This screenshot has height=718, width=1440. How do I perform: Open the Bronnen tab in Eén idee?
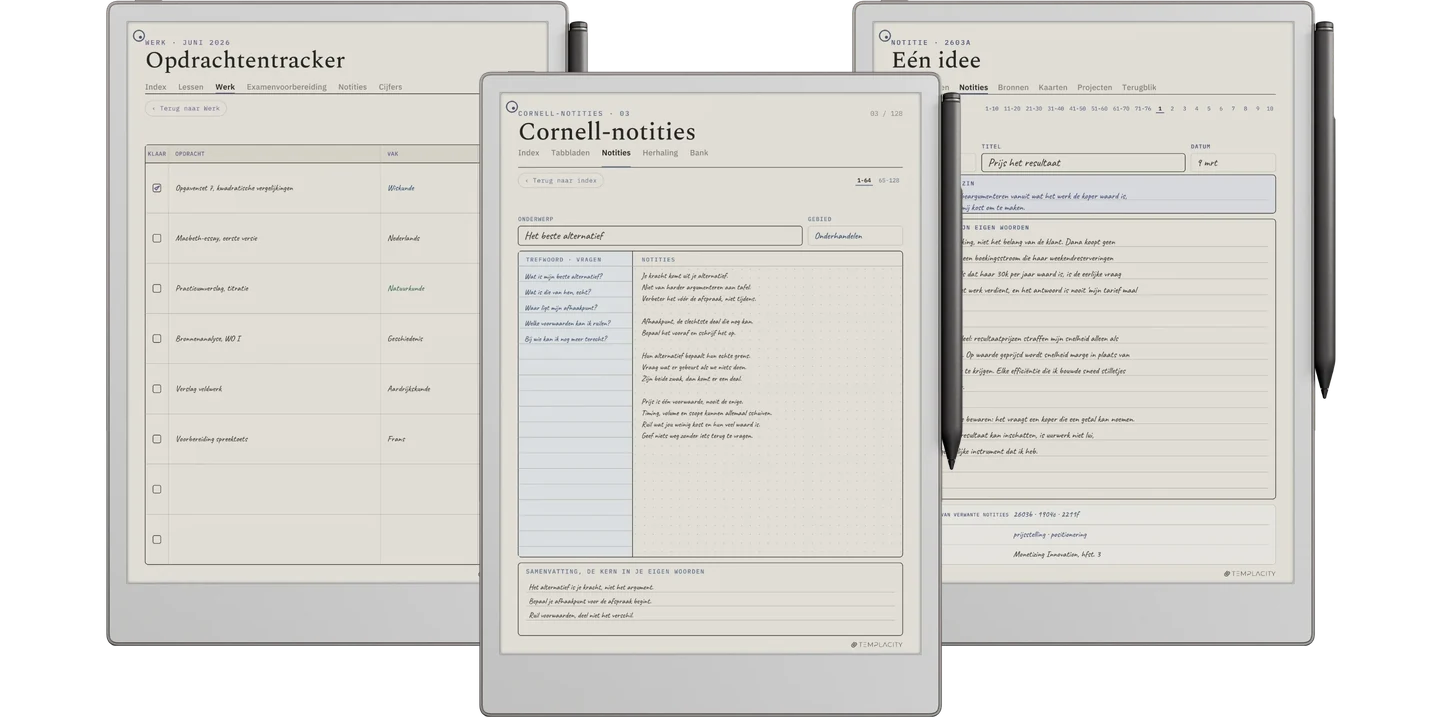click(1013, 88)
